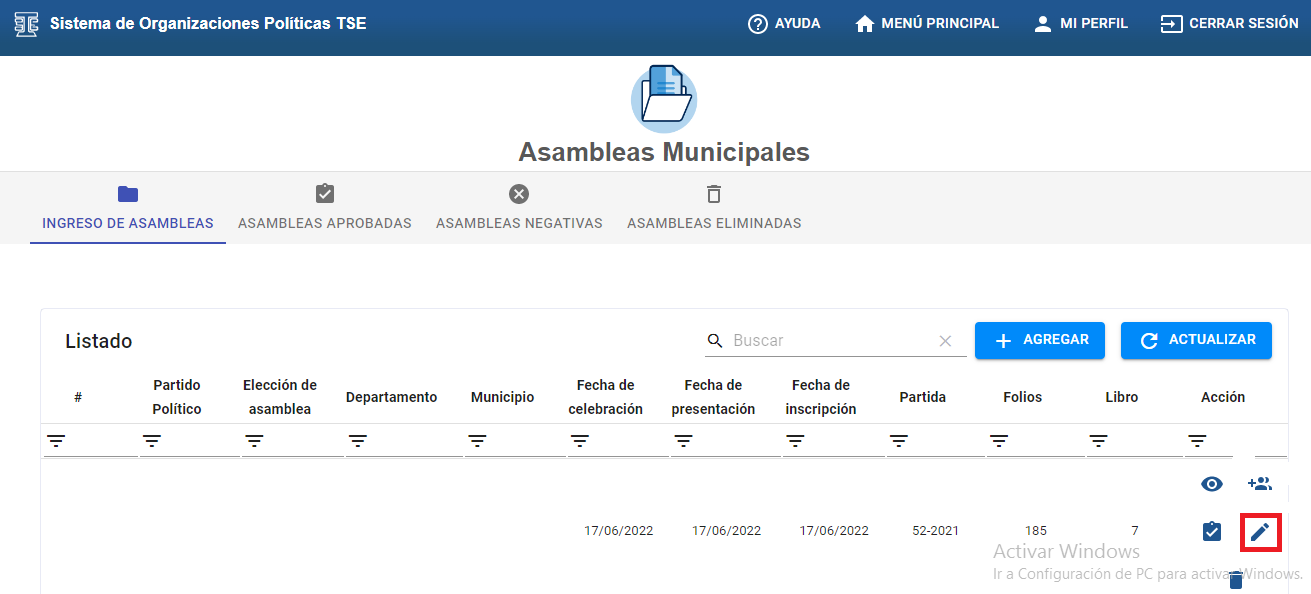The image size is (1311, 594).
Task: Sort by the Departamento column header
Action: pos(392,397)
